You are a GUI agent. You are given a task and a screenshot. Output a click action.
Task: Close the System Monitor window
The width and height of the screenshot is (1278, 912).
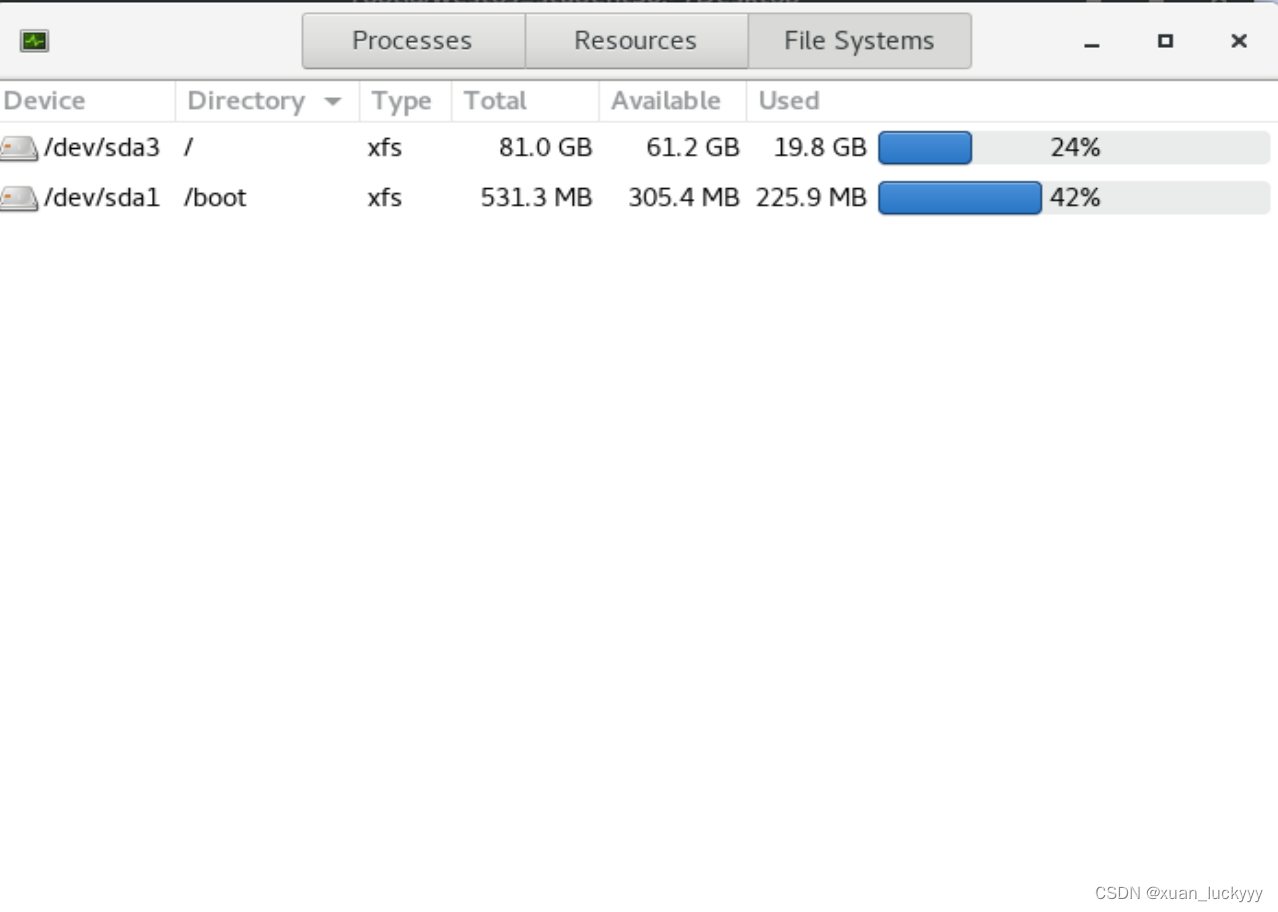[1239, 41]
